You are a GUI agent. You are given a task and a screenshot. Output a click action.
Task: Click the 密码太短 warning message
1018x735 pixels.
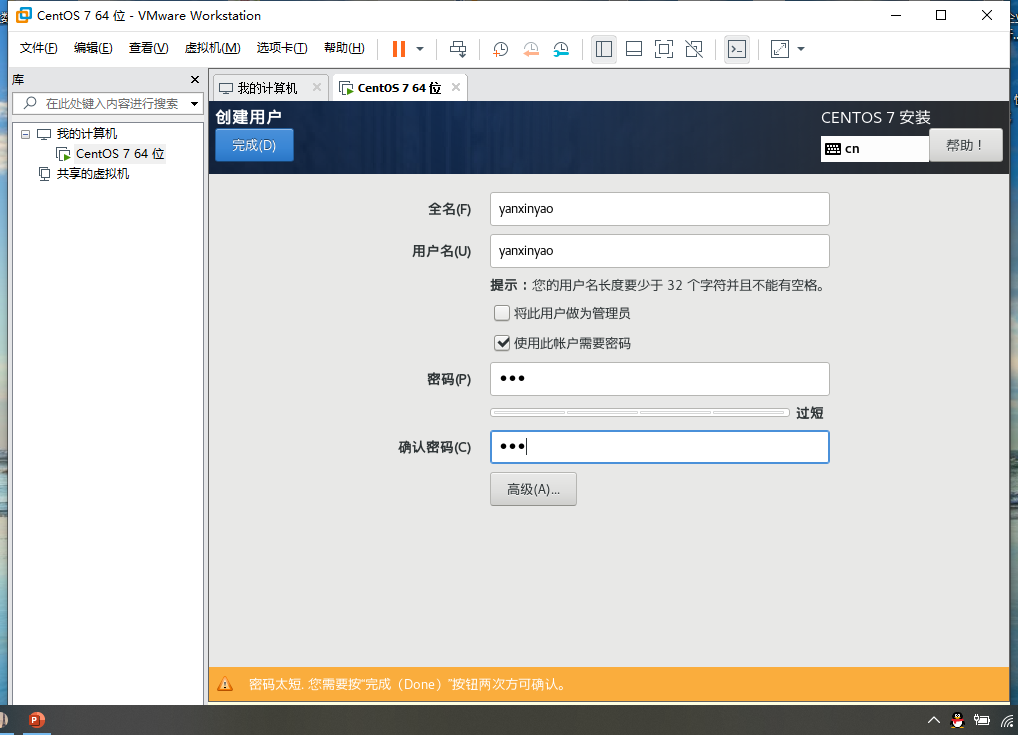pos(407,684)
